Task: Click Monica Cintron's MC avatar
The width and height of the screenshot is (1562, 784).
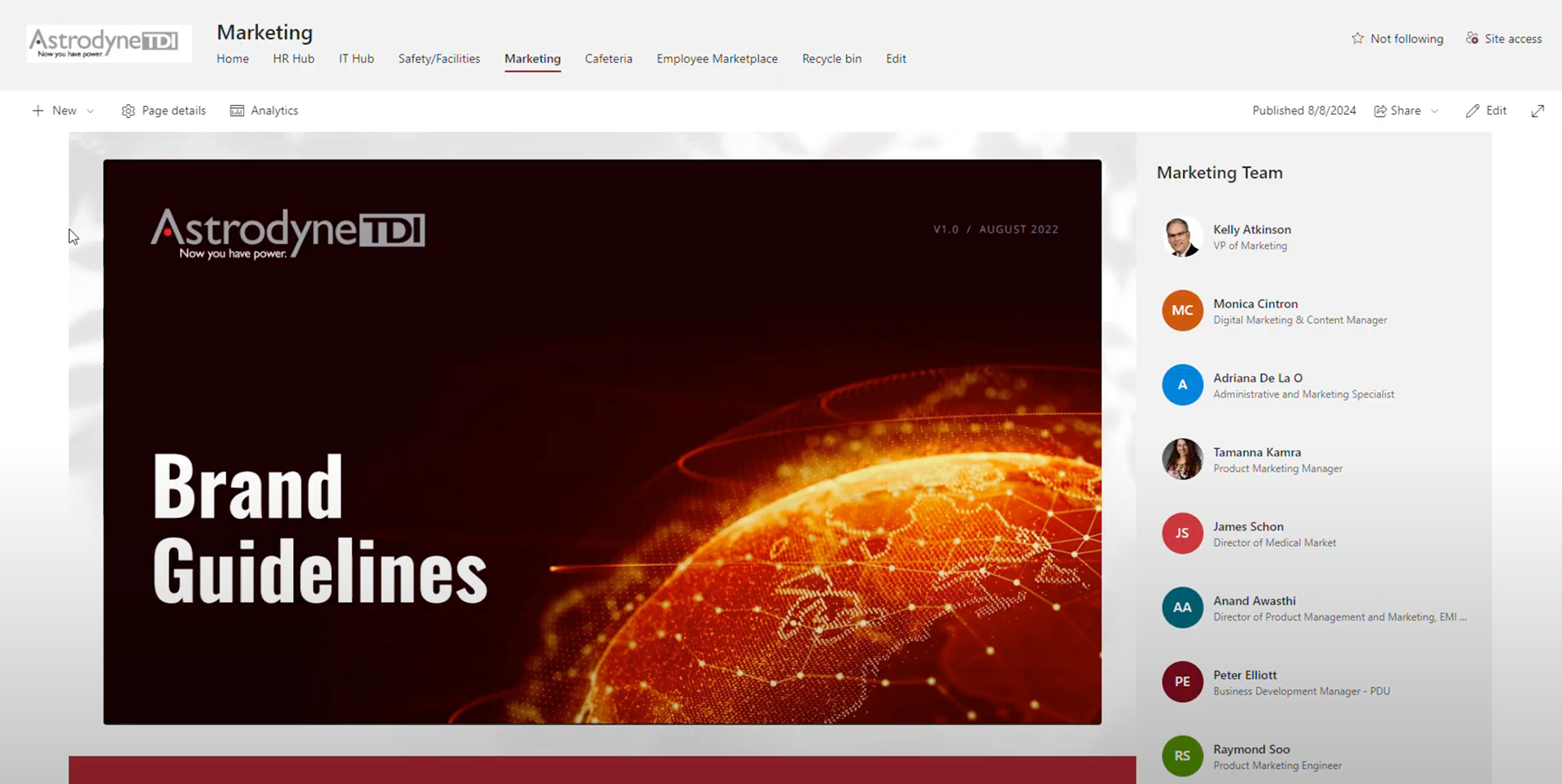Action: (1182, 311)
